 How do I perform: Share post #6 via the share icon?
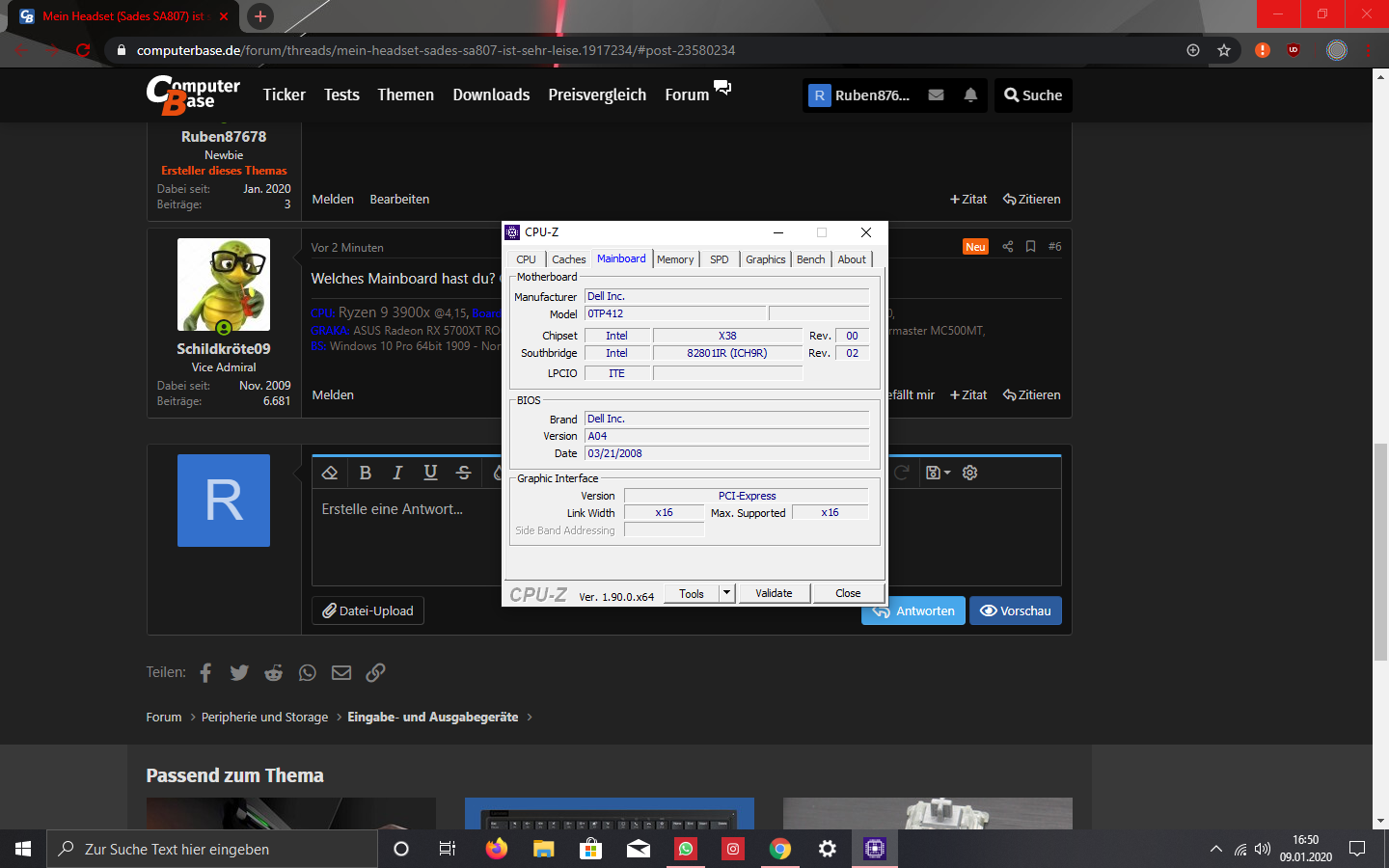pyautogui.click(x=1007, y=247)
